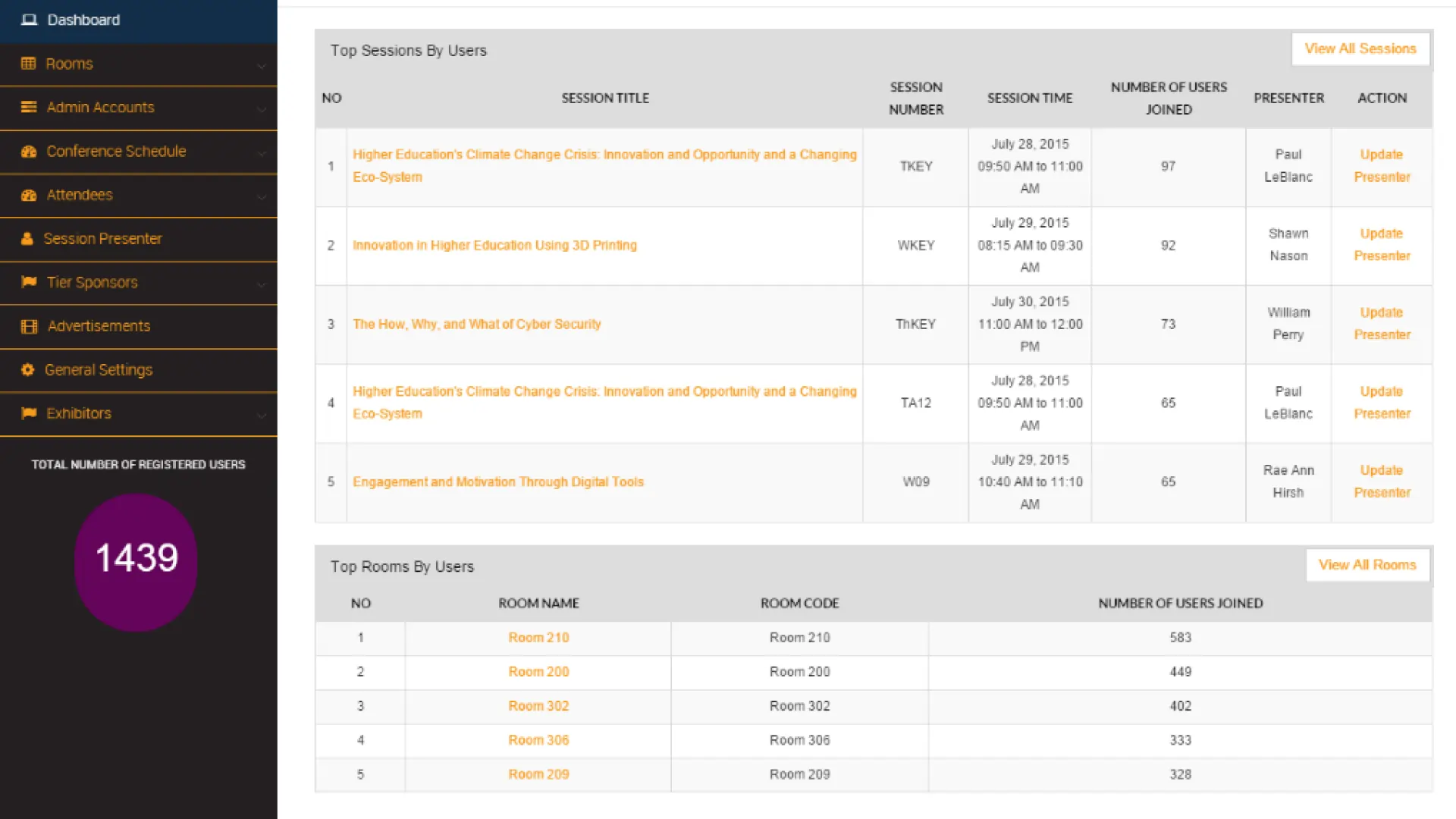Select presenter cell Rae Ann Hirsh
The height and width of the screenshot is (819, 1456).
(1288, 482)
